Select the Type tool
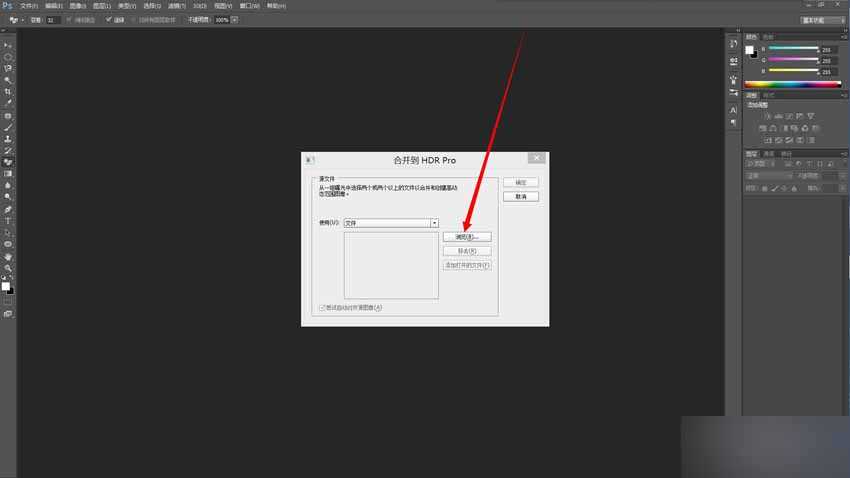 pos(8,221)
